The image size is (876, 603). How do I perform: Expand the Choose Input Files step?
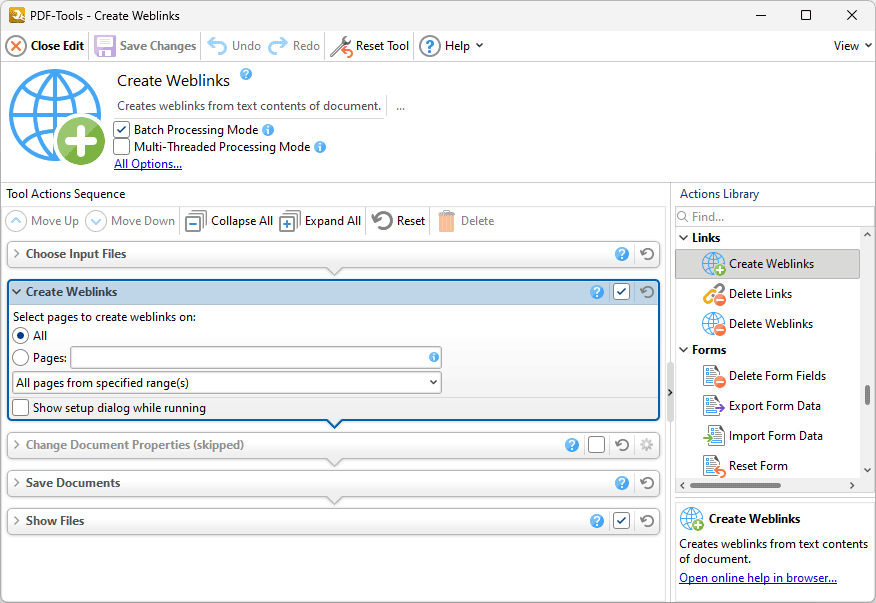click(17, 254)
